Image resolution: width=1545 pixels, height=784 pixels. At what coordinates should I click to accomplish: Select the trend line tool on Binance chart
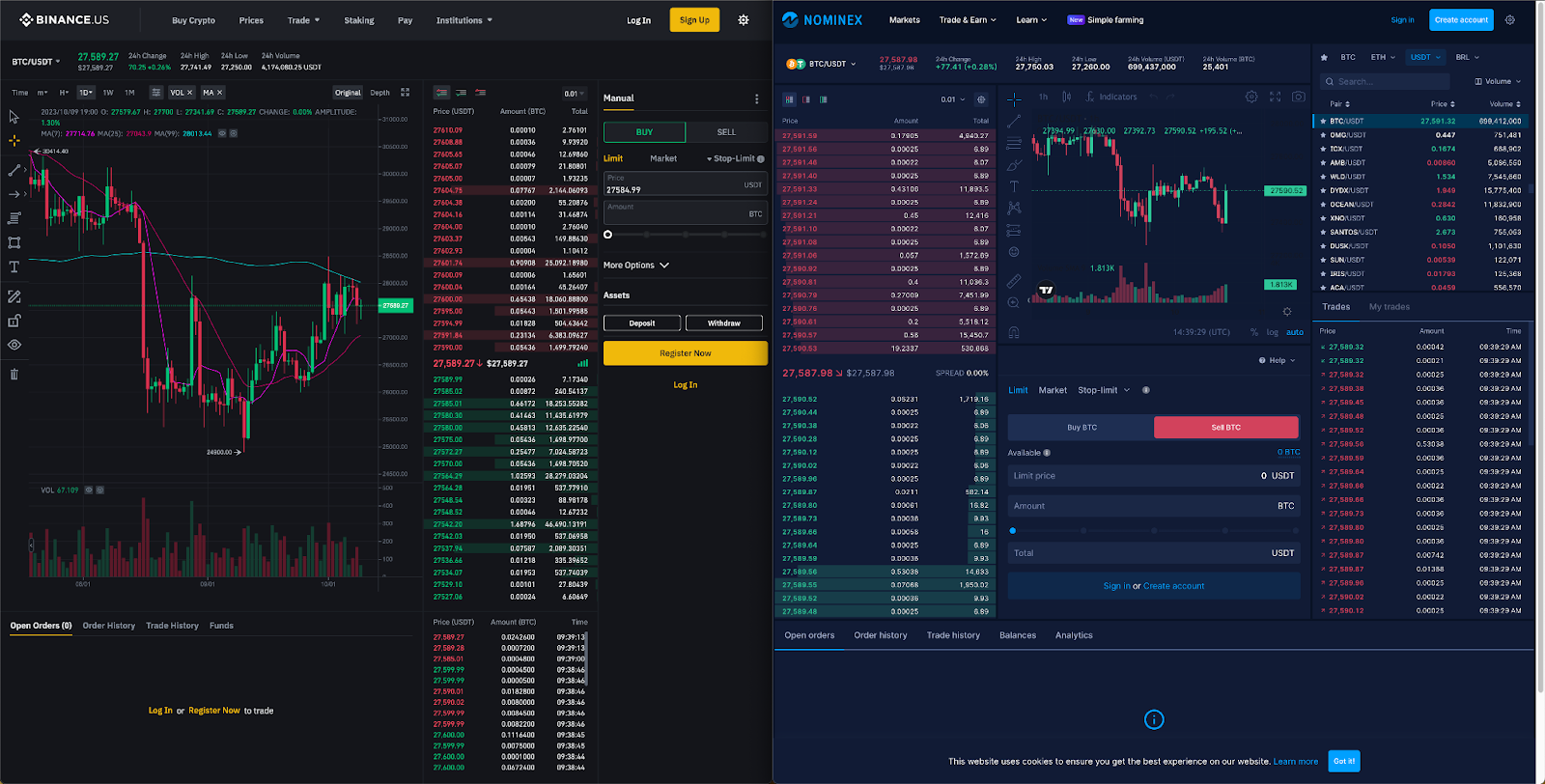[x=14, y=170]
